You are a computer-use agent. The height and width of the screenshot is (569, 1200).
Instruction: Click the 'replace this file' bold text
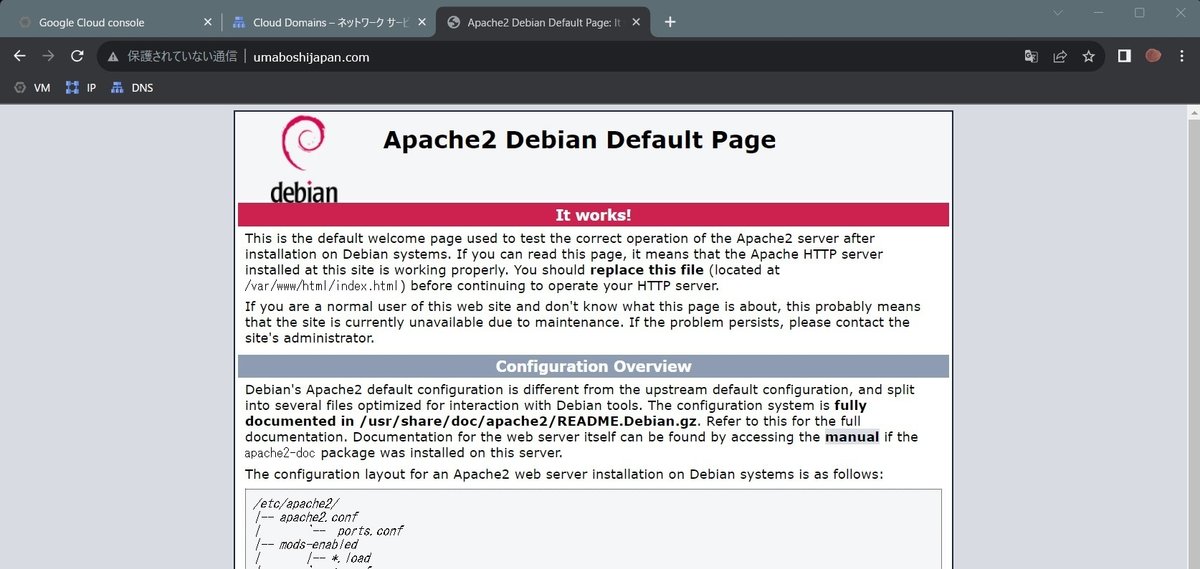tap(647, 270)
